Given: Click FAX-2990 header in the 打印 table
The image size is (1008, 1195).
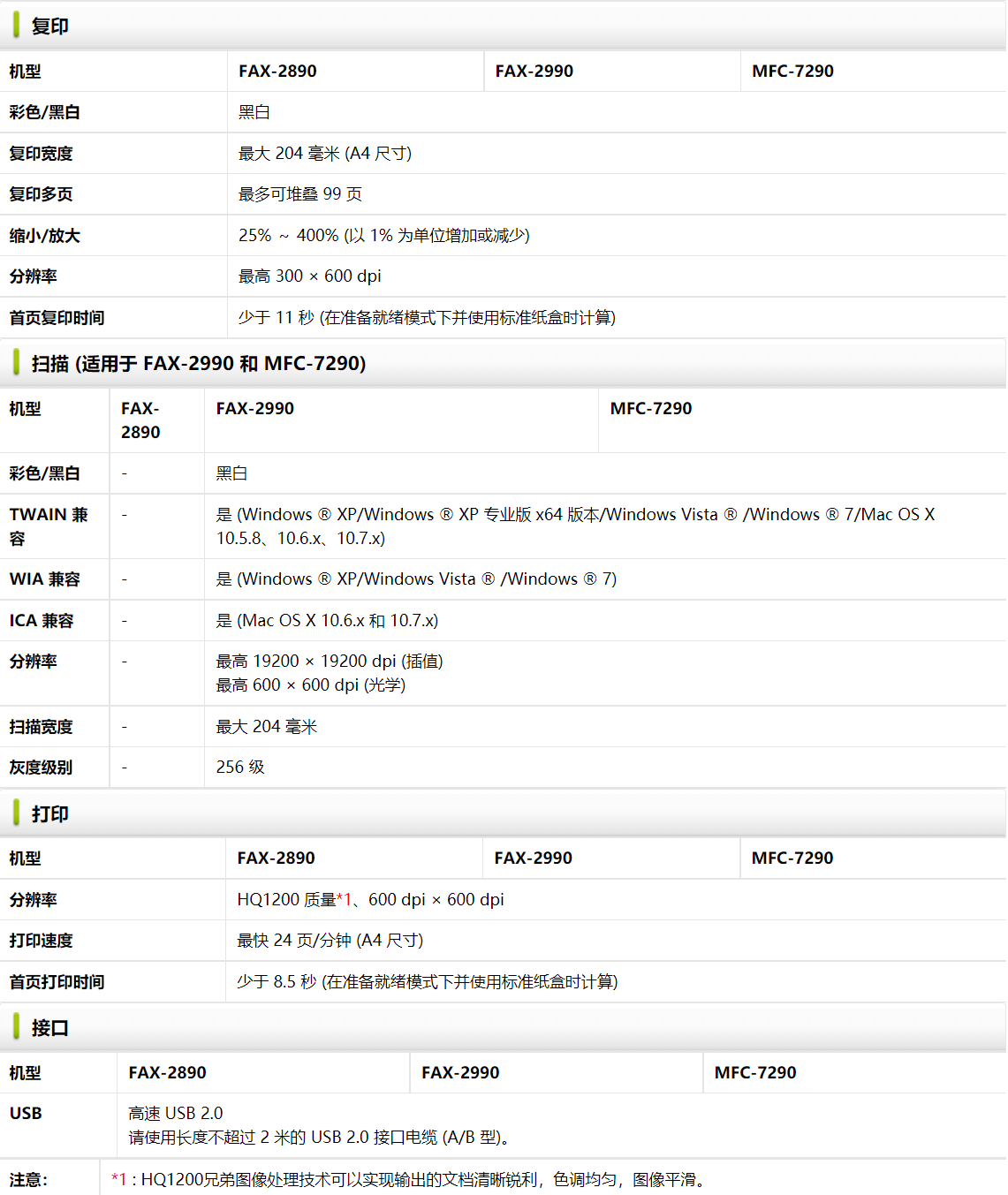Looking at the screenshot, I should point(534,858).
